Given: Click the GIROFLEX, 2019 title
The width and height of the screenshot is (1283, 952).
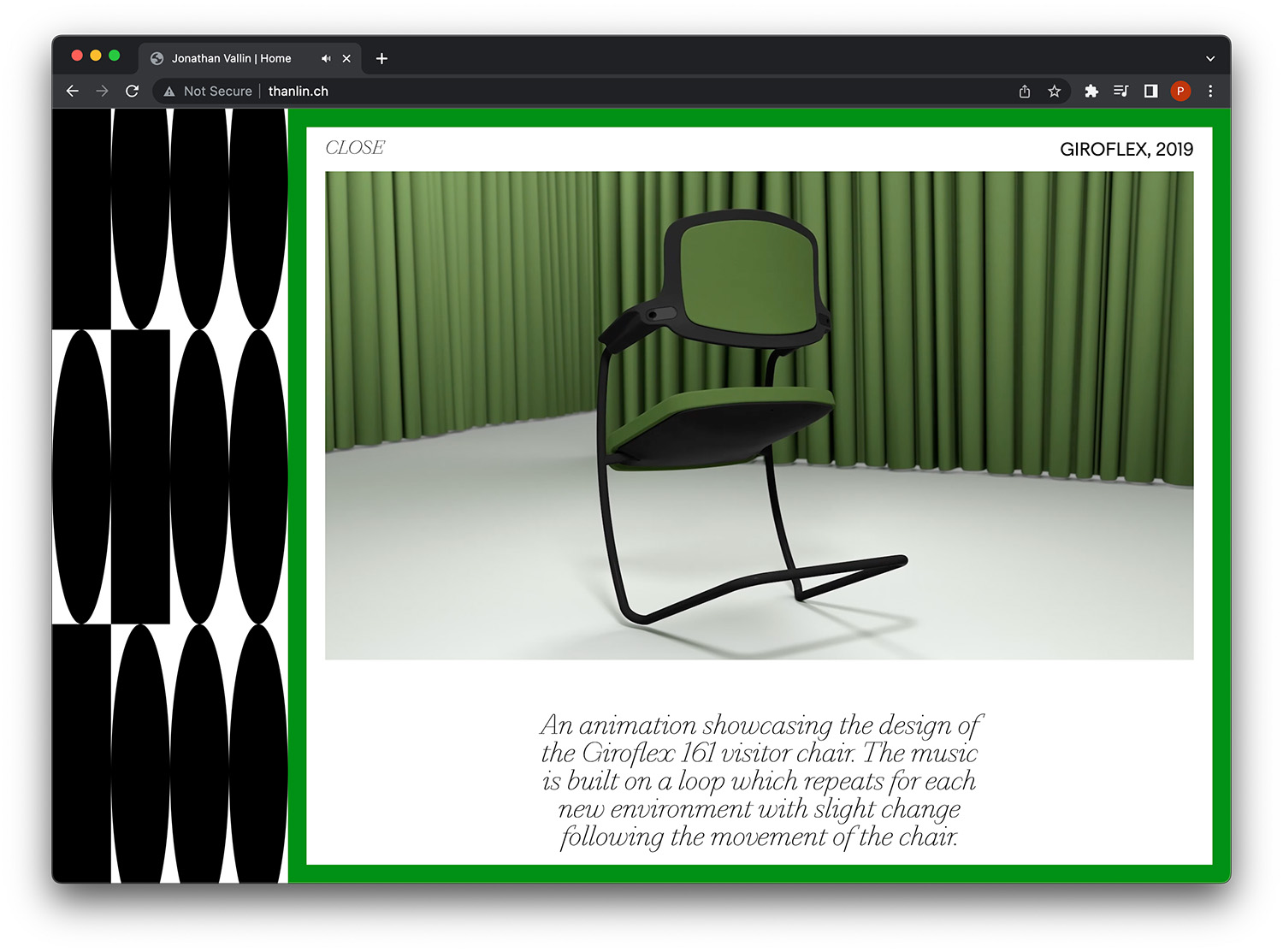Looking at the screenshot, I should tap(1126, 149).
